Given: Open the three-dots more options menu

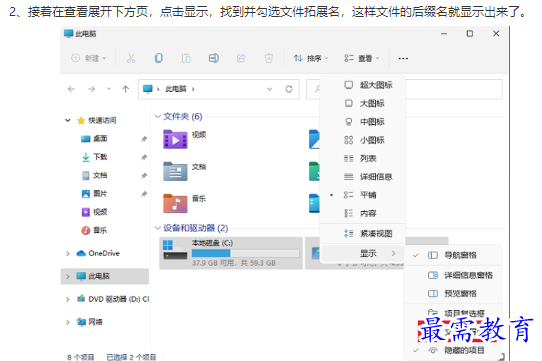Looking at the screenshot, I should pyautogui.click(x=403, y=58).
